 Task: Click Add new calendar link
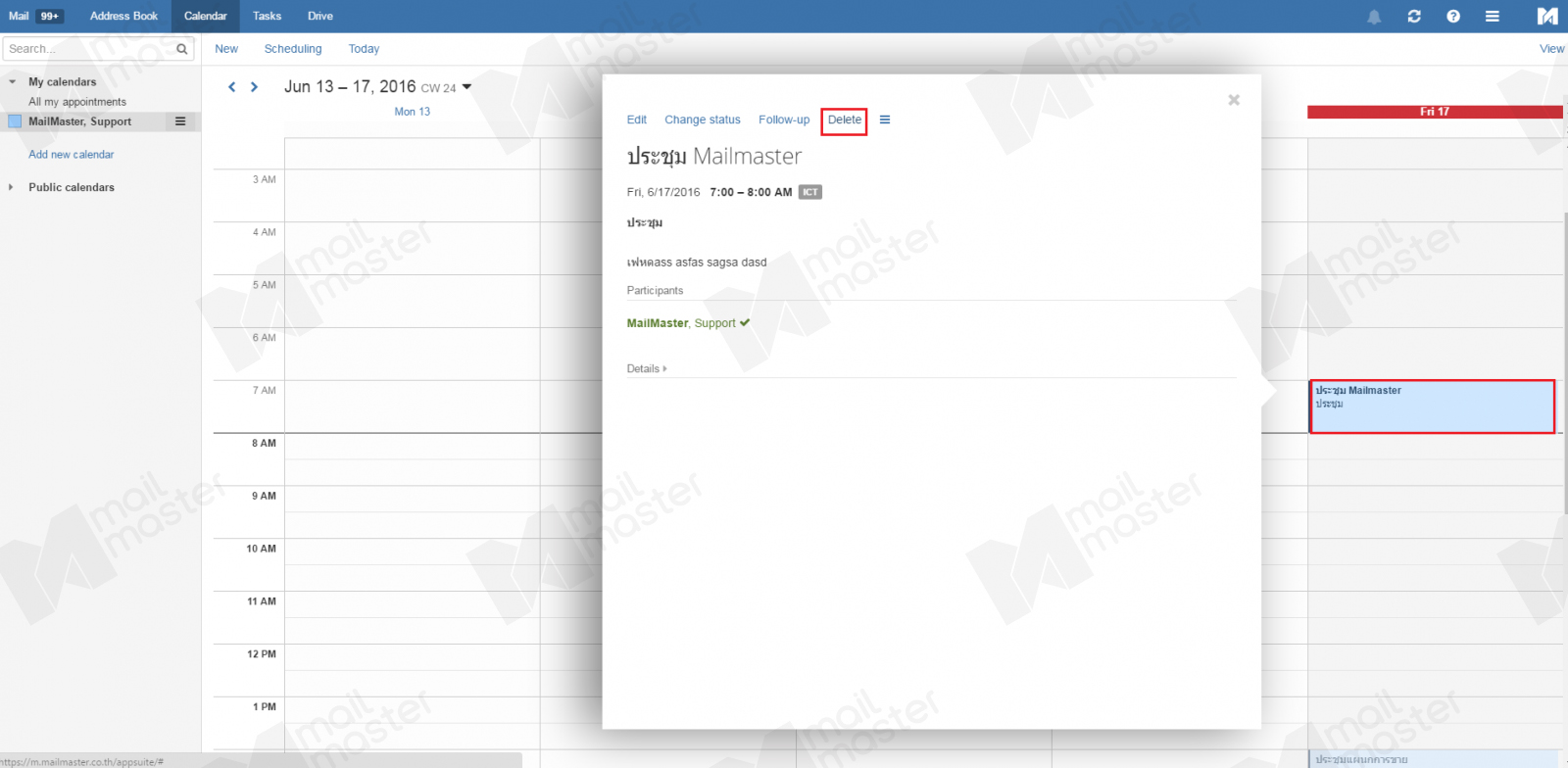coord(71,155)
